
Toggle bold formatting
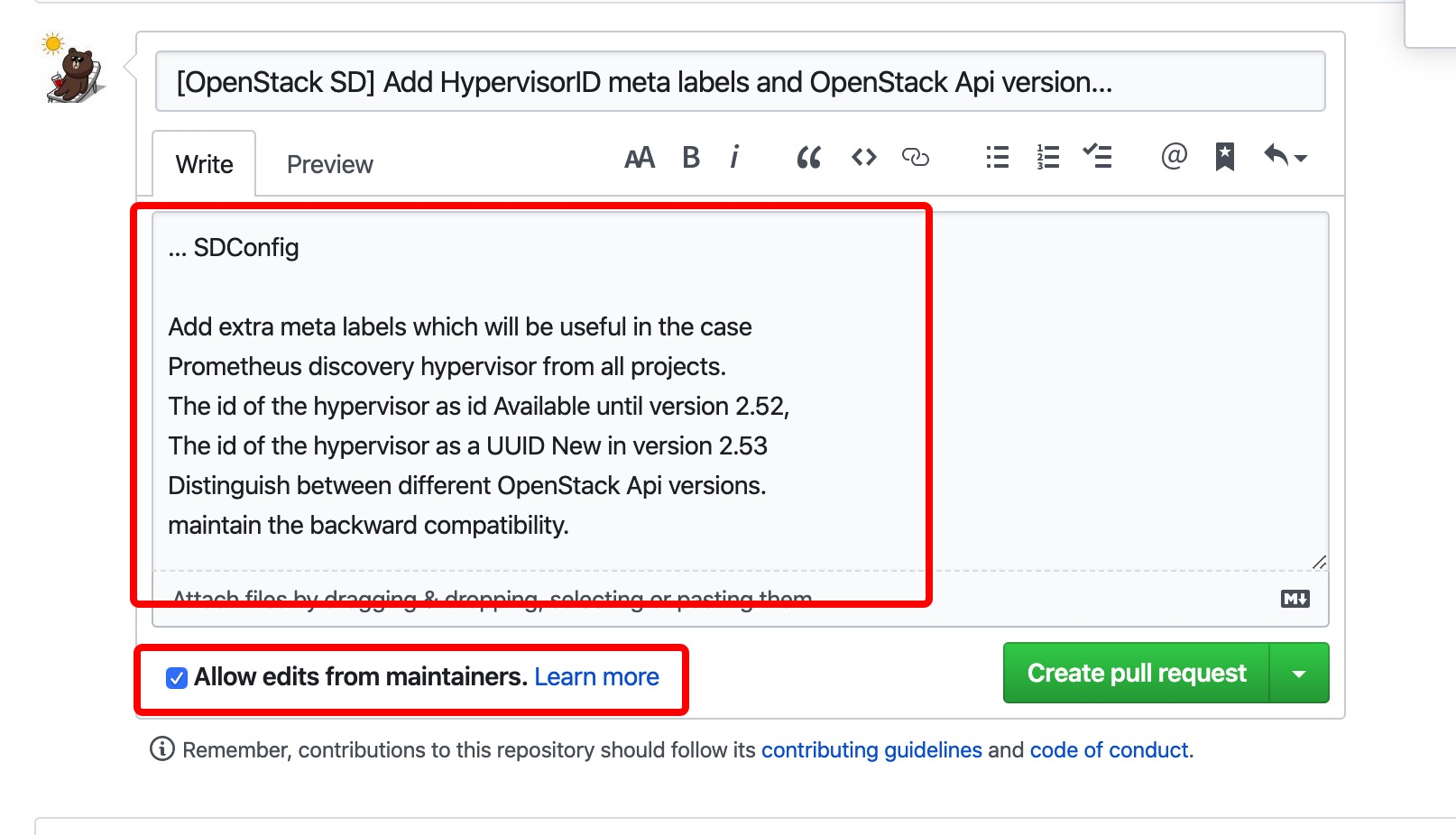(x=691, y=158)
